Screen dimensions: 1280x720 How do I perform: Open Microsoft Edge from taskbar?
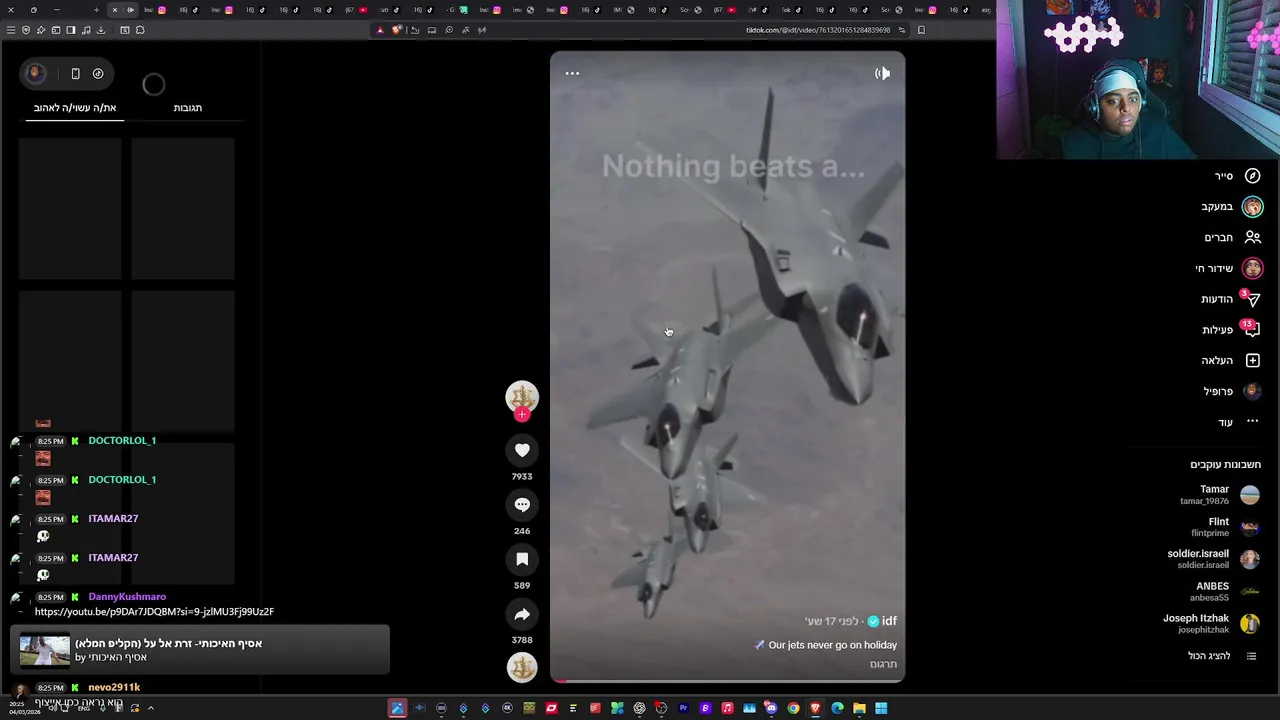837,708
